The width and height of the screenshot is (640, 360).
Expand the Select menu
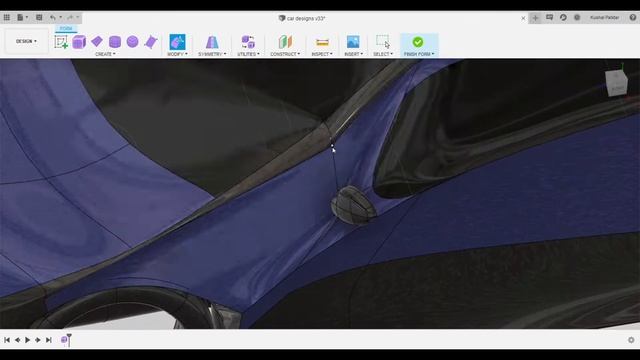[x=383, y=54]
